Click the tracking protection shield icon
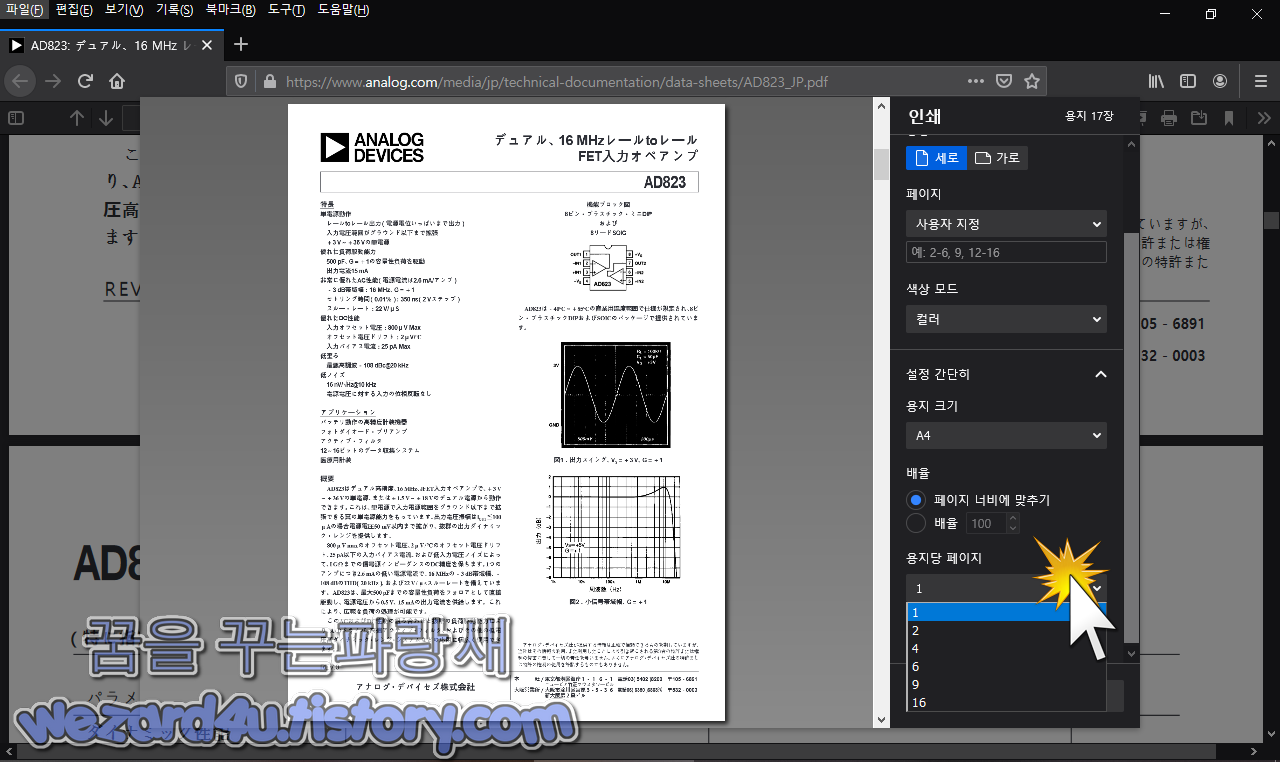This screenshot has height=762, width=1280. (240, 81)
